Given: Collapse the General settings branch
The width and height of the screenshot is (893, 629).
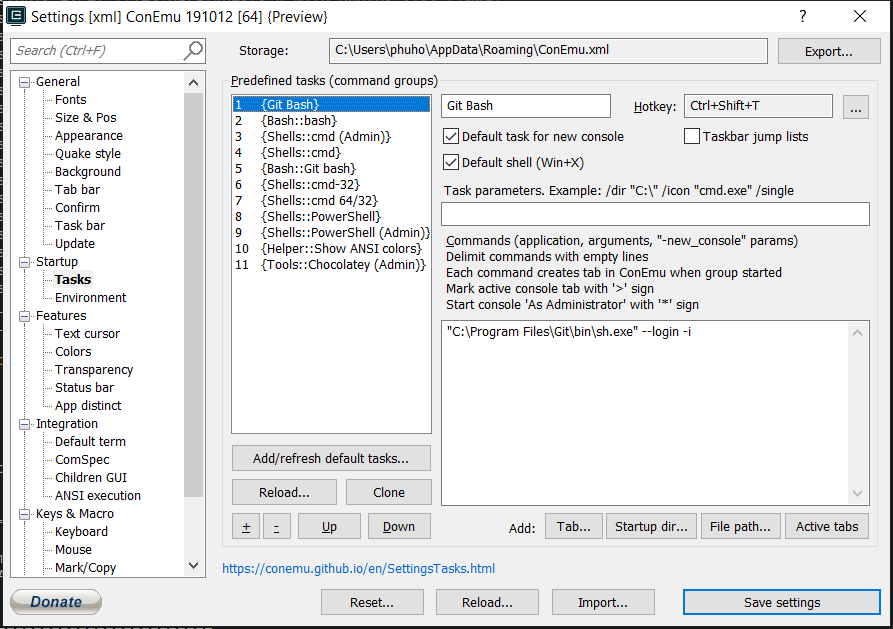Looking at the screenshot, I should point(26,81).
